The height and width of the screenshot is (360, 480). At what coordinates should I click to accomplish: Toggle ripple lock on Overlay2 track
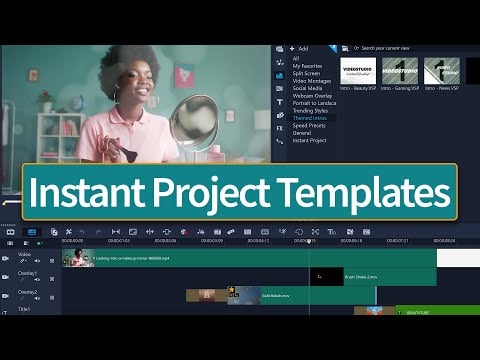point(52,298)
